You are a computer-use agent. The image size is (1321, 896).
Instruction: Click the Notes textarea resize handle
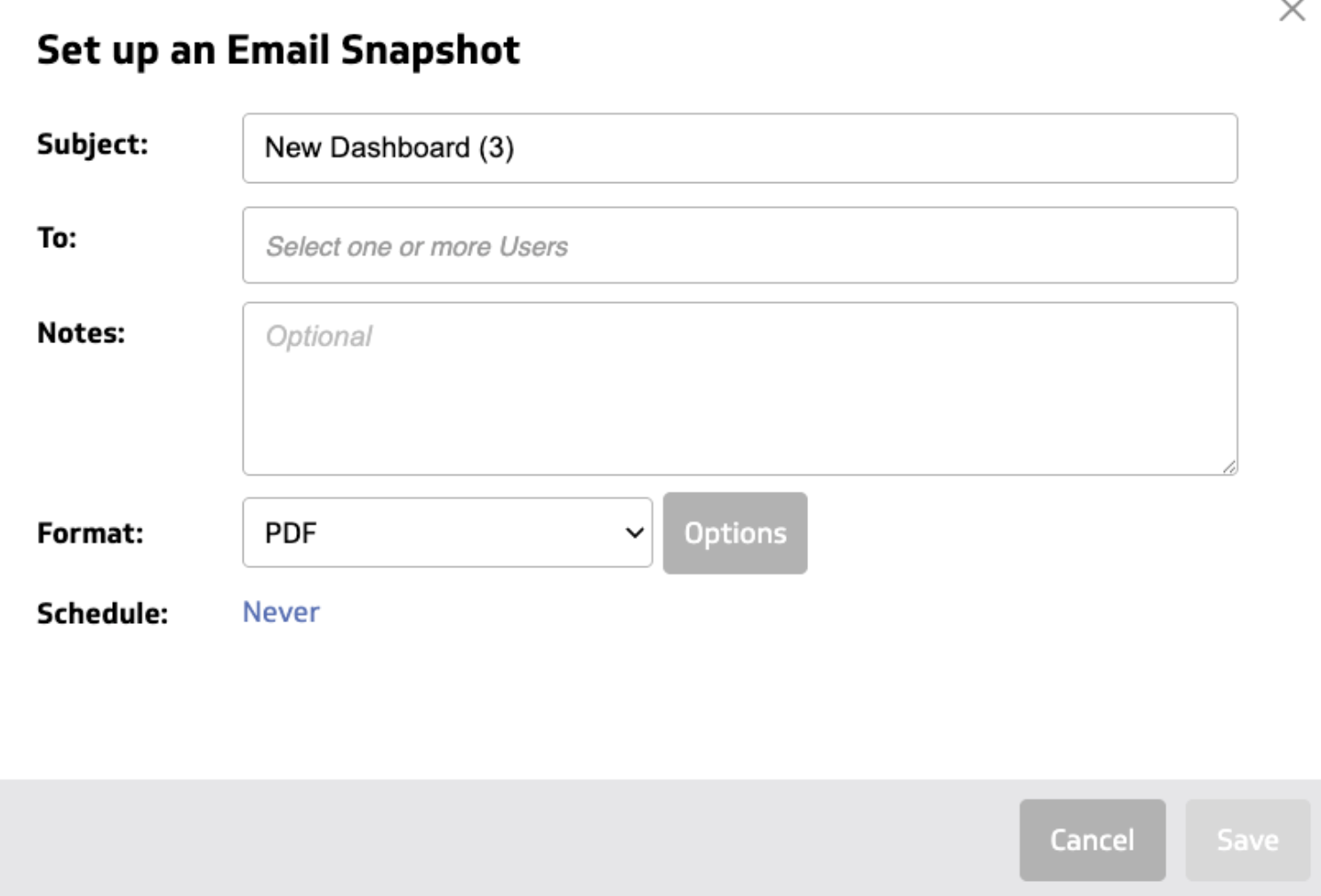1229,464
